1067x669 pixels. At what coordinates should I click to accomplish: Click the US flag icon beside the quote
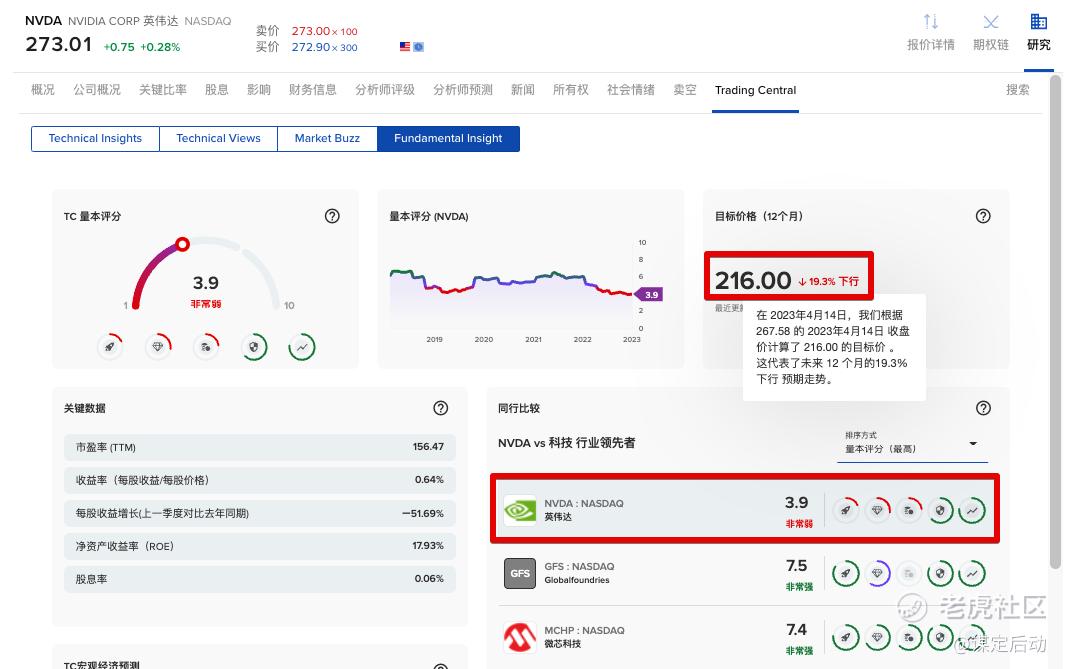pyautogui.click(x=405, y=47)
